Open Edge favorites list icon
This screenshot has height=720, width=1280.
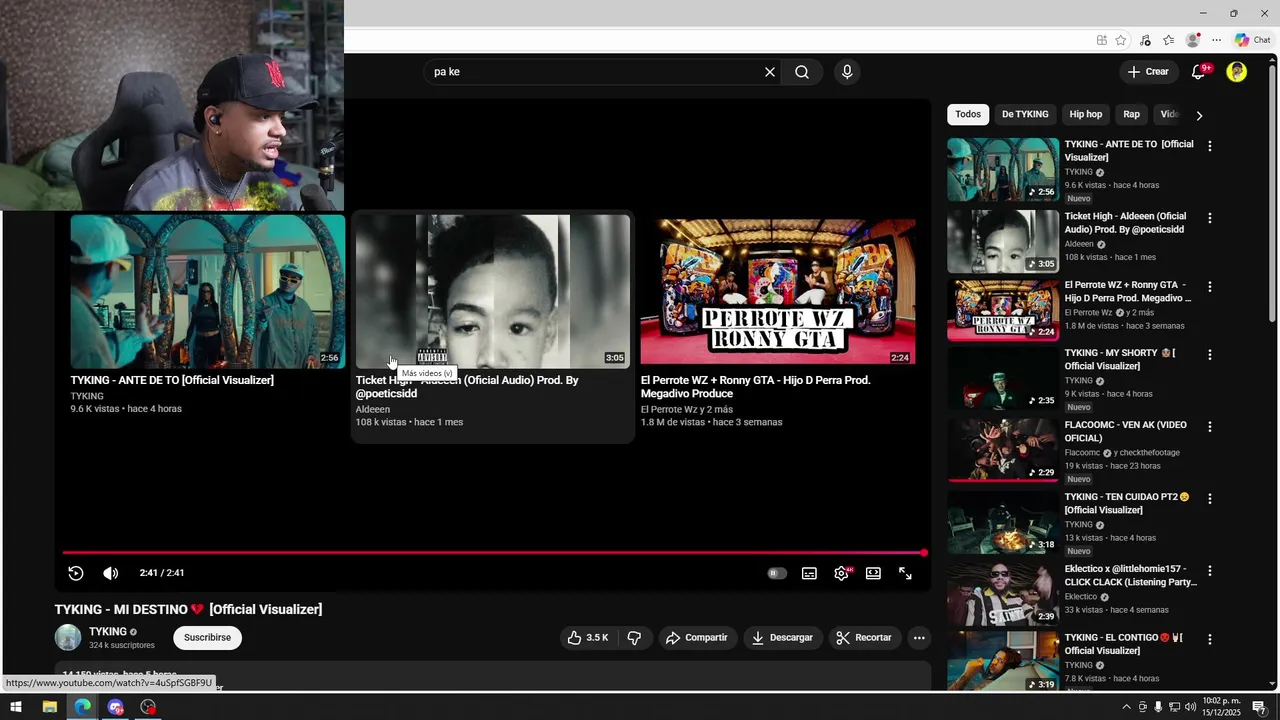(x=1168, y=40)
